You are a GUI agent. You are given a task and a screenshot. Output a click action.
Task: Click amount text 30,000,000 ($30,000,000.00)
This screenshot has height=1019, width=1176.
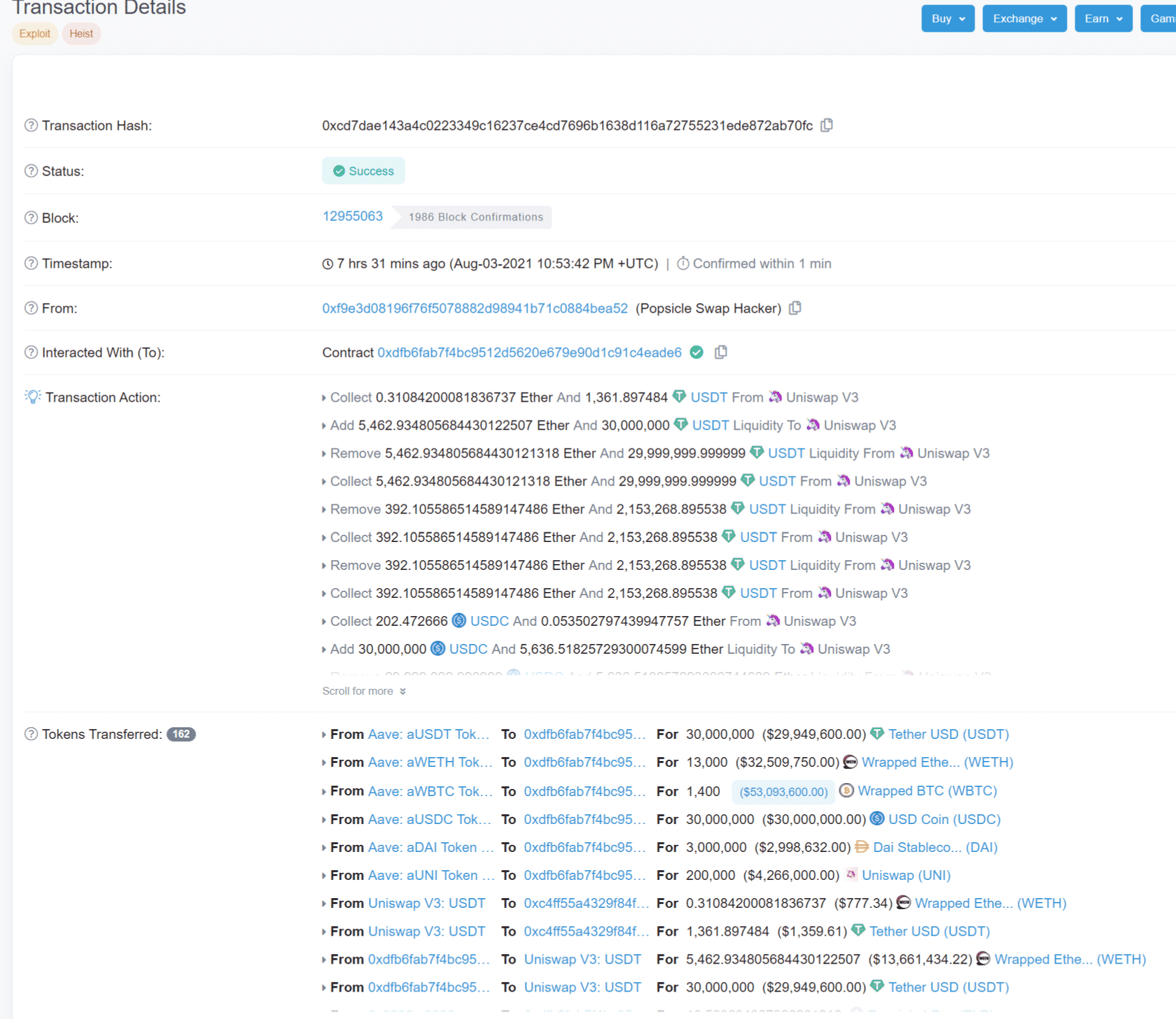776,819
